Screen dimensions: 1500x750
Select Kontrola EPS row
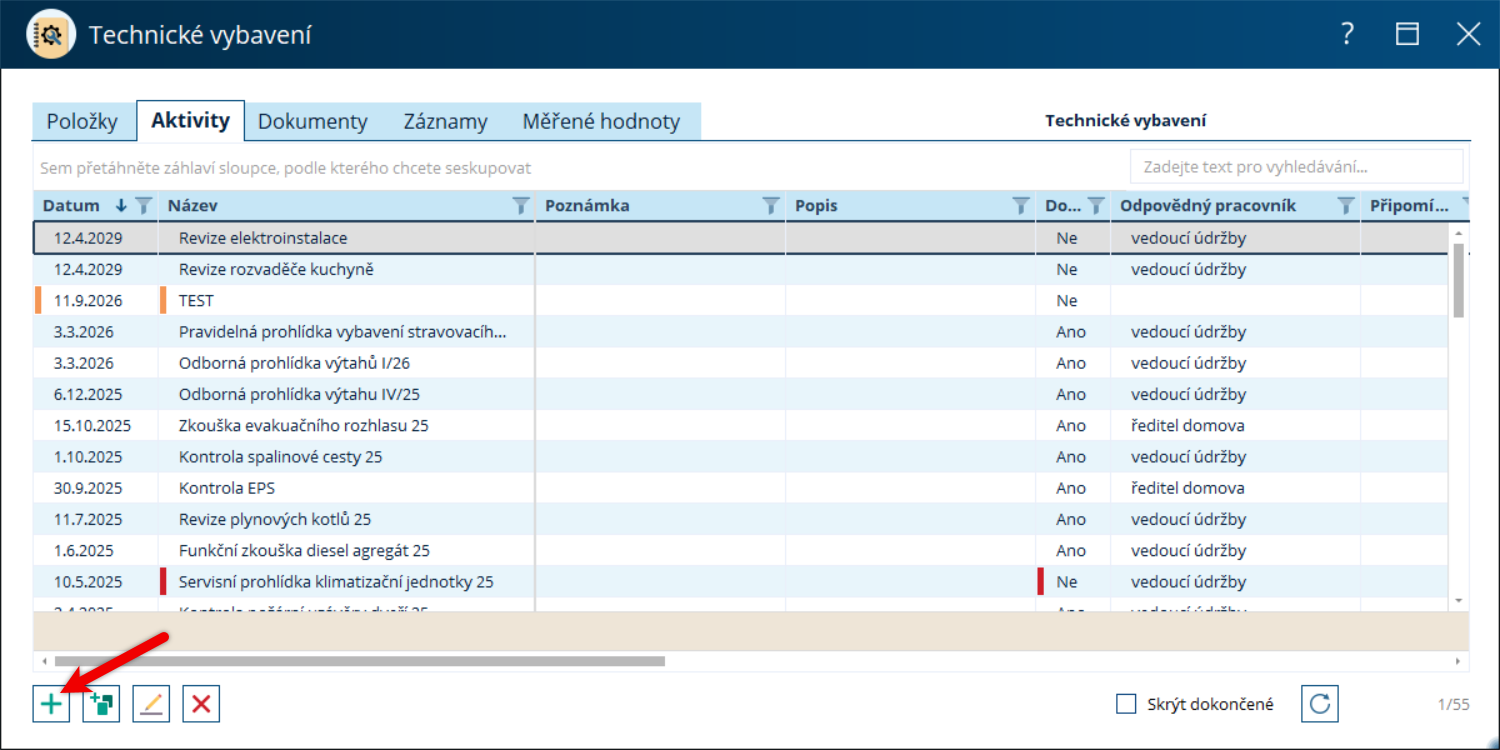pos(742,488)
